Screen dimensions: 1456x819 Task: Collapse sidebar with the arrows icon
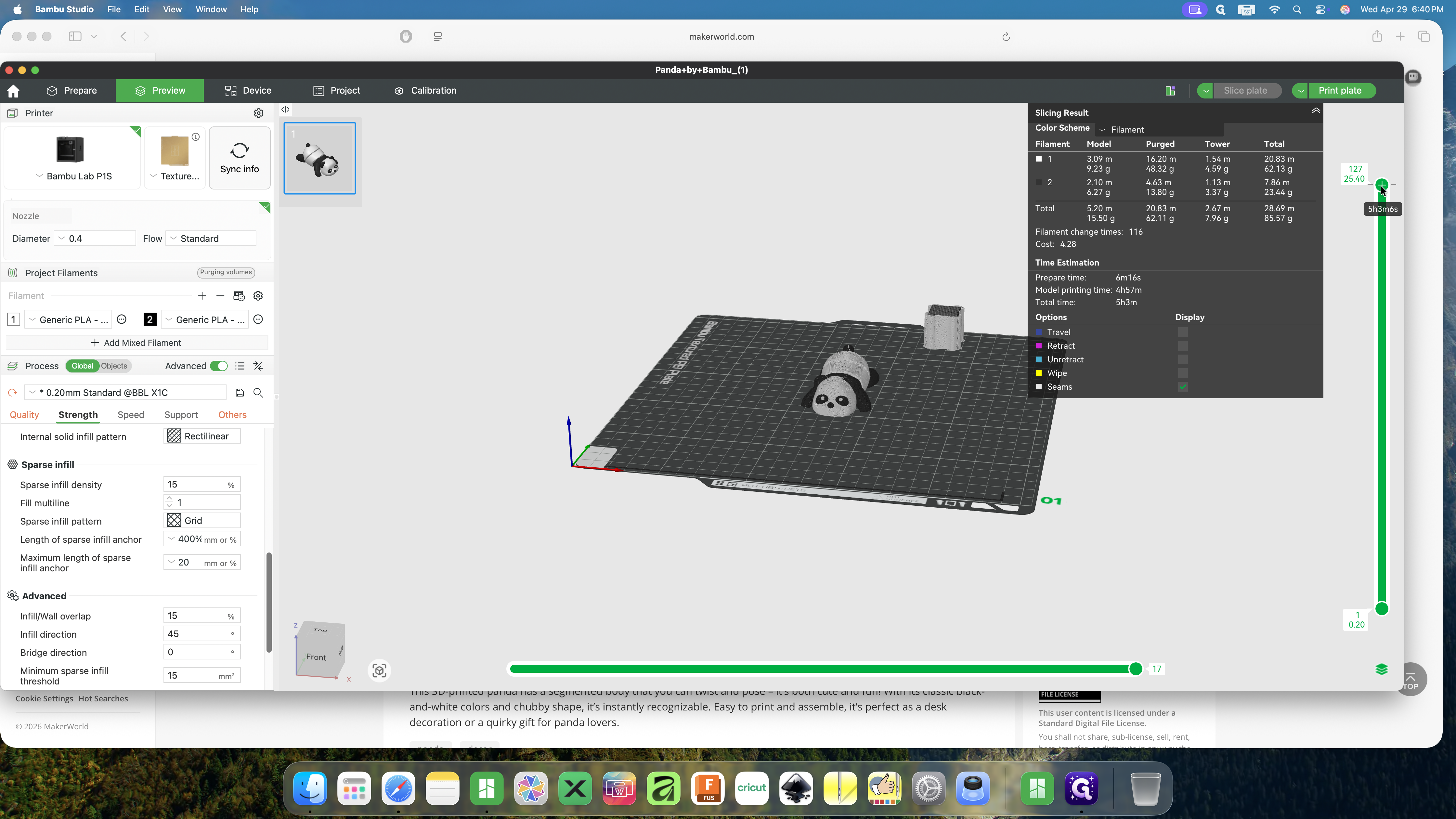tap(285, 110)
